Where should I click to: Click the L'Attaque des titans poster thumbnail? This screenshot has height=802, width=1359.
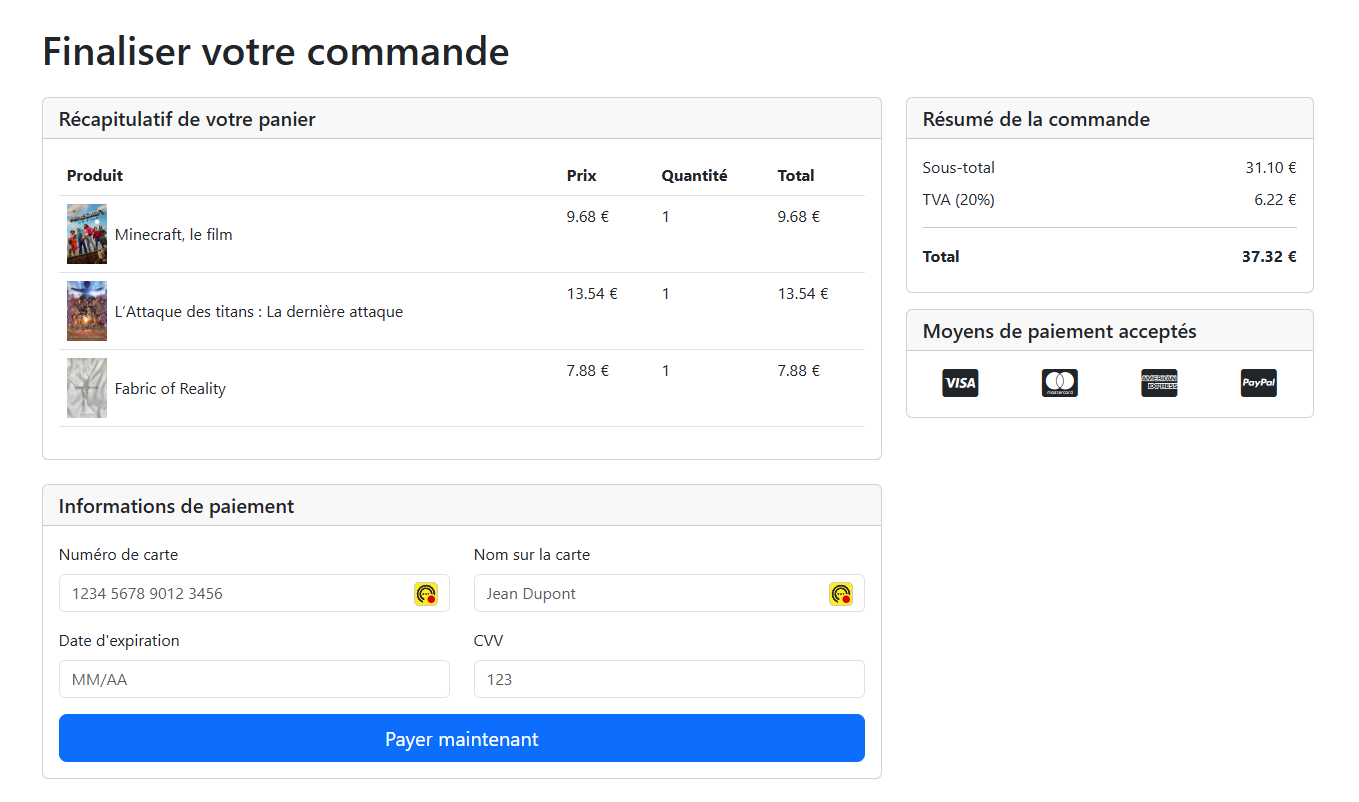coord(86,310)
